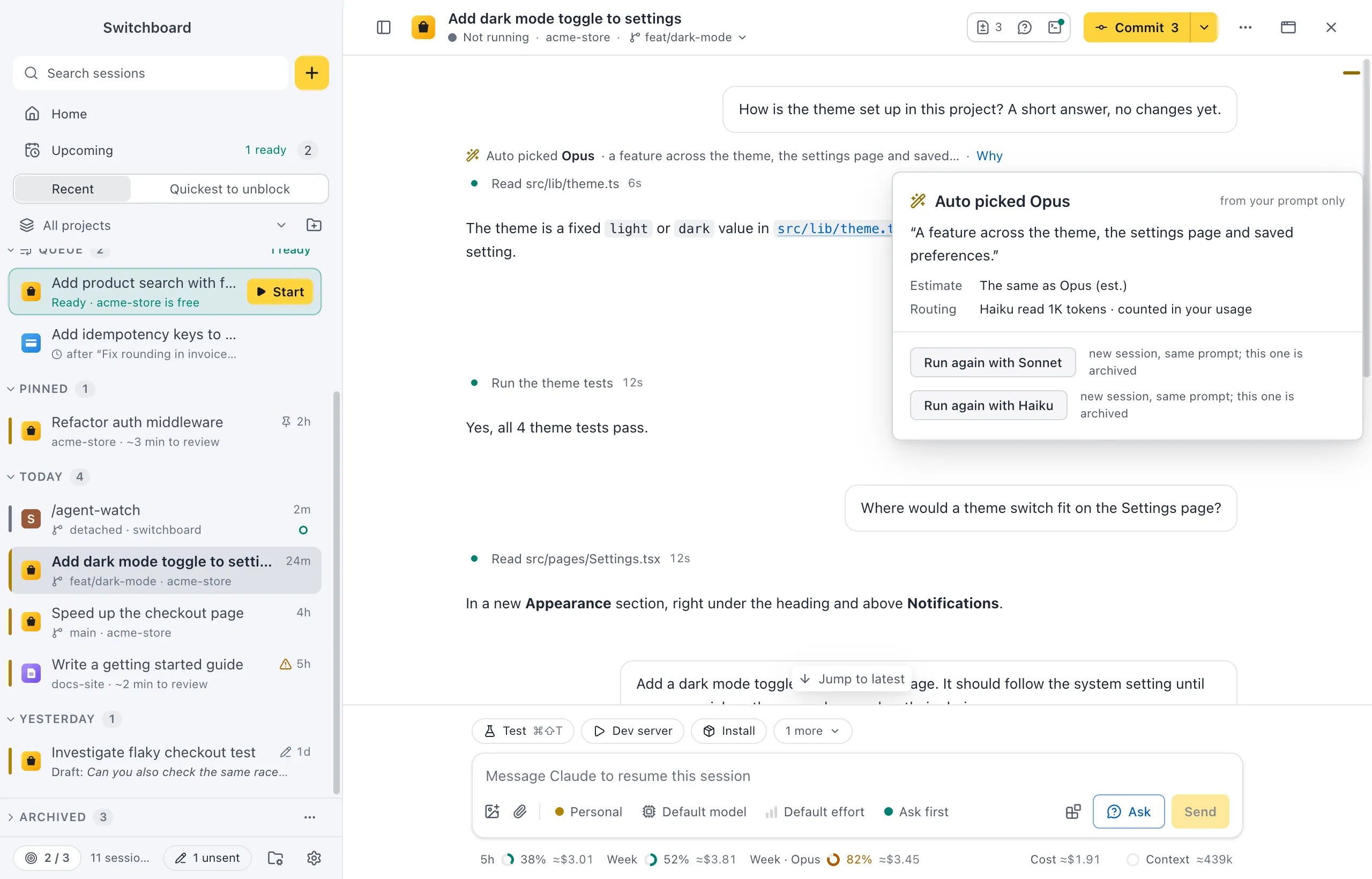Click the paperclip attach icon

[520, 811]
